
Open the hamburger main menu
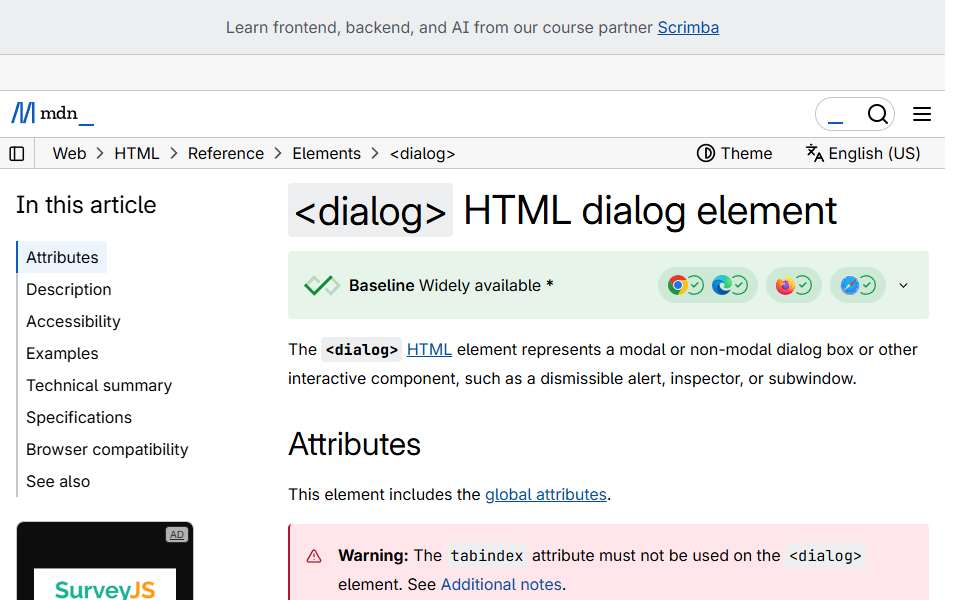click(x=921, y=114)
